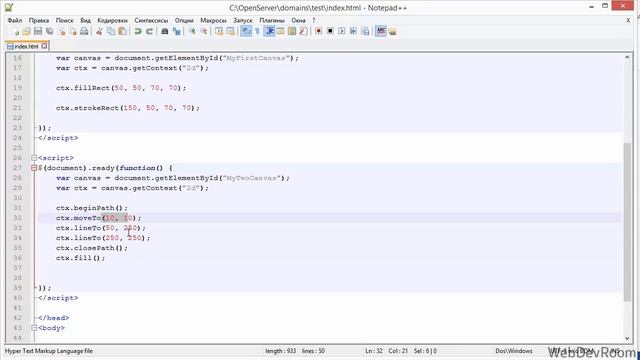Click the Save All toolbar icon
640x360 pixels.
50,31
